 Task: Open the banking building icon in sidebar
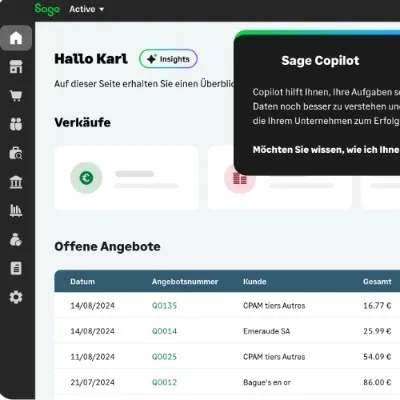coord(16,182)
